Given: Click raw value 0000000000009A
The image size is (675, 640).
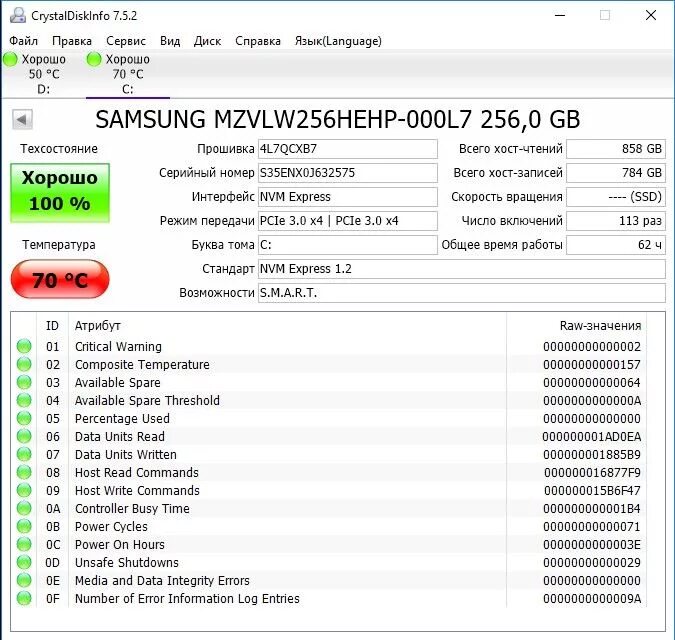Looking at the screenshot, I should [x=592, y=599].
